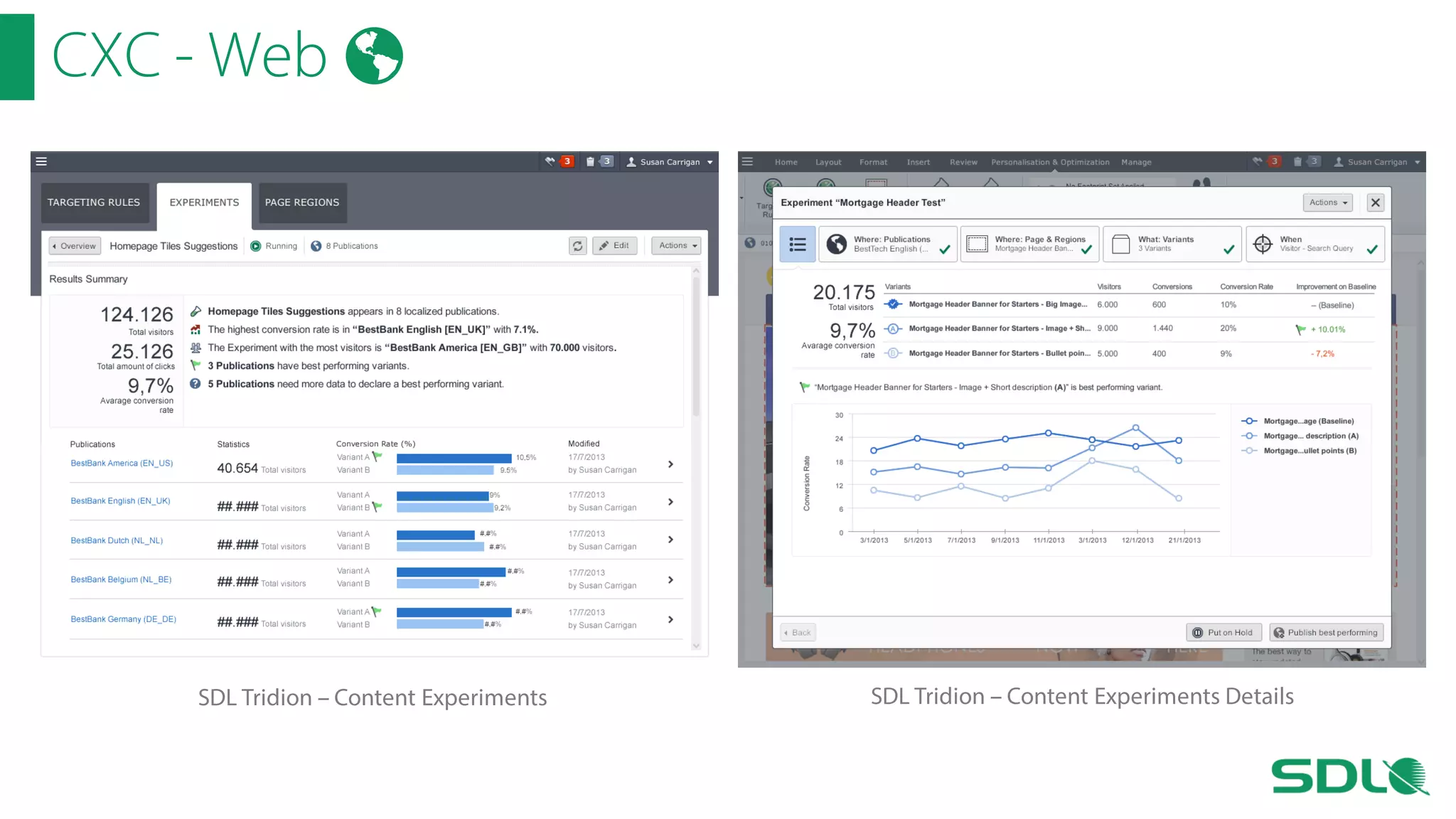Switch to Targeting Rules tab

point(94,203)
